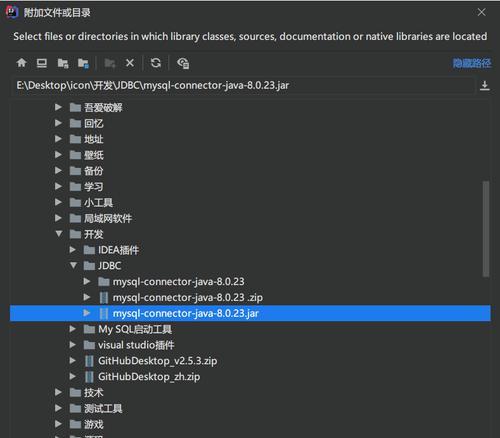Viewport: 500px width, 438px height.
Task: Expand the selected mysql-connector .jar arrow
Action: [x=87, y=313]
